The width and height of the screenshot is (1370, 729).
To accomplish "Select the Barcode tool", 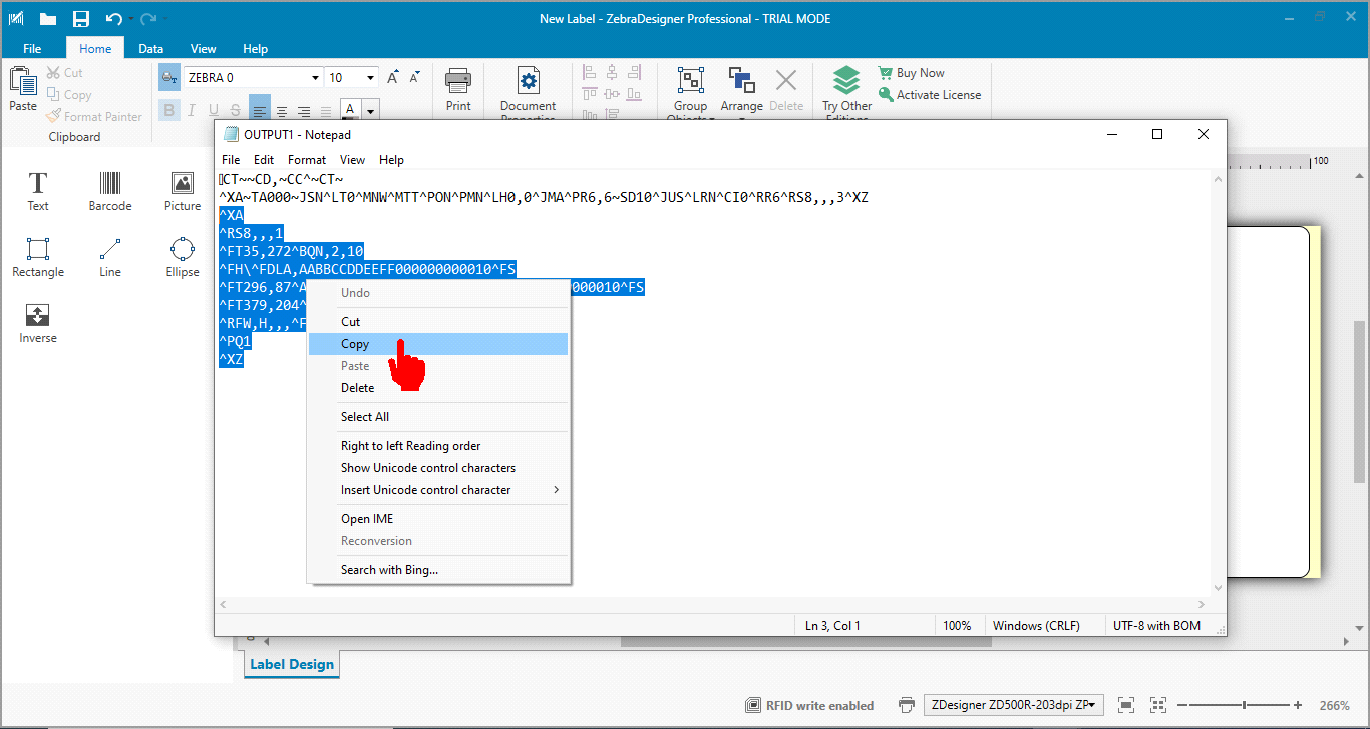I will (x=110, y=190).
